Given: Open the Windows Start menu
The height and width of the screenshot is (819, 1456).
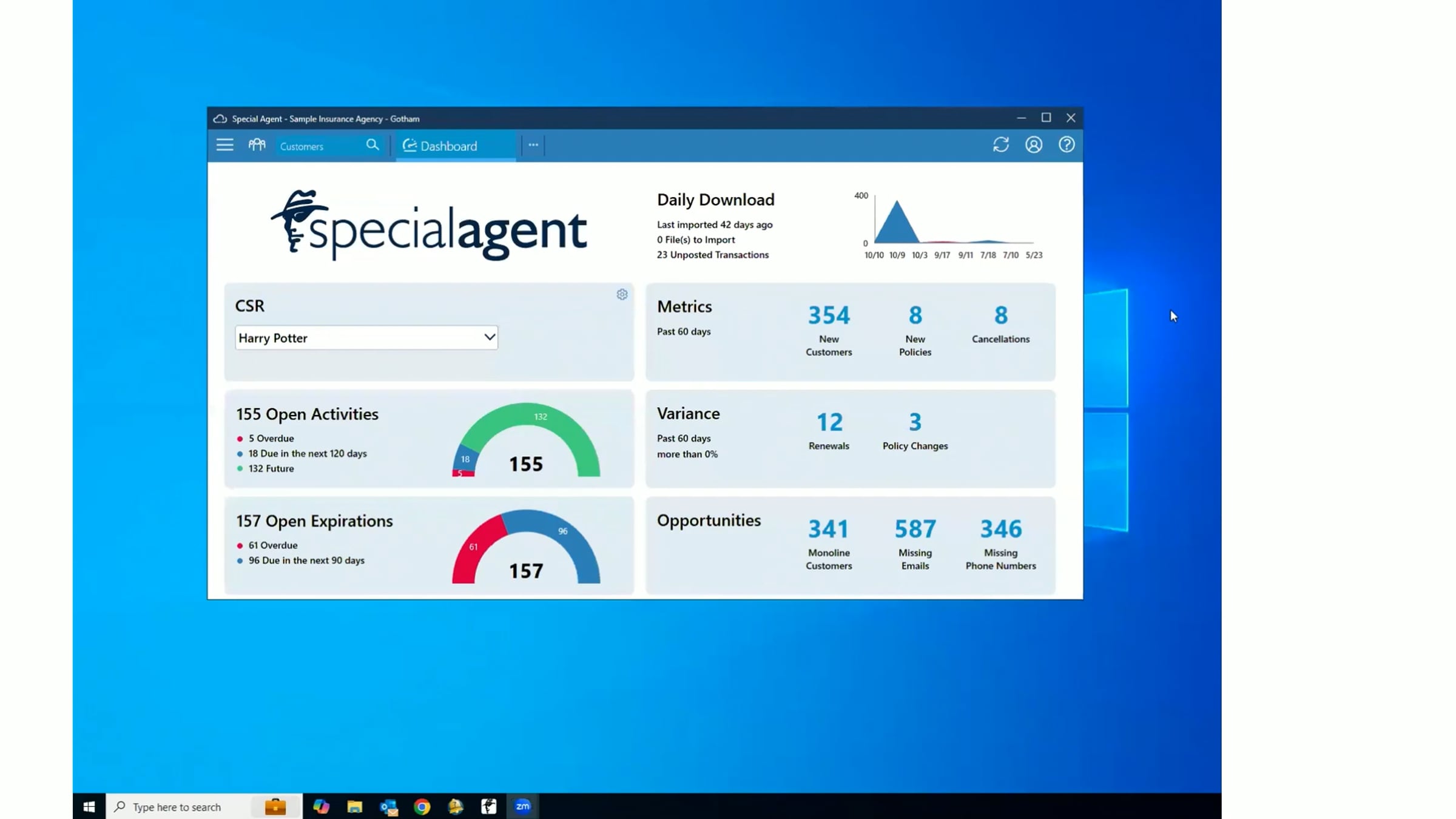Looking at the screenshot, I should [x=89, y=806].
